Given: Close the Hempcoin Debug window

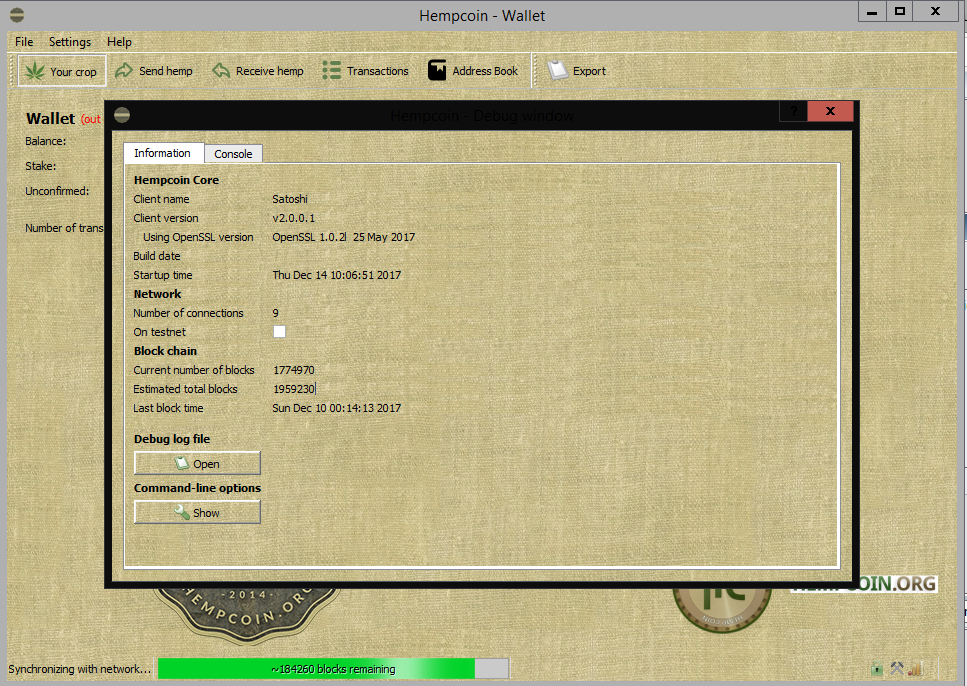Looking at the screenshot, I should (830, 112).
